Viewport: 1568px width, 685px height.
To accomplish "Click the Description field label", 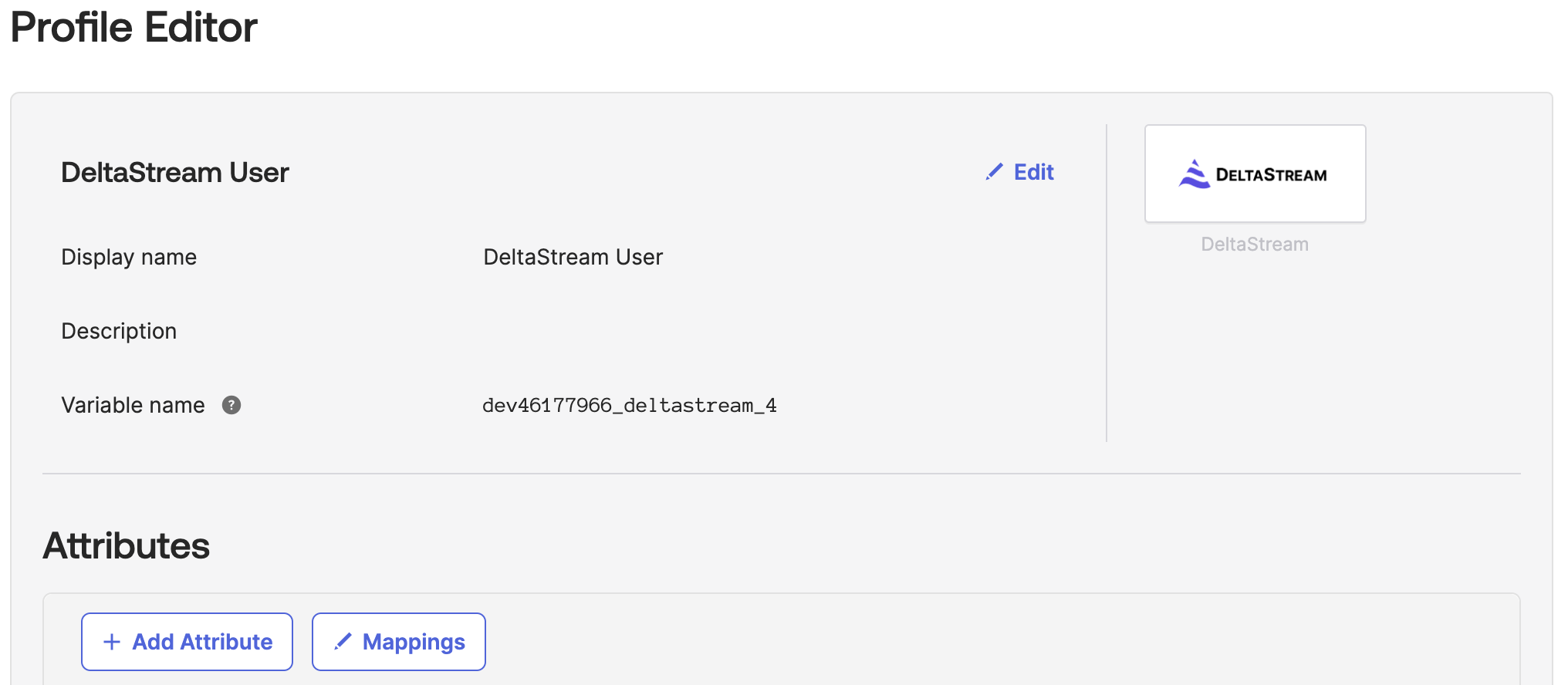I will [x=119, y=331].
